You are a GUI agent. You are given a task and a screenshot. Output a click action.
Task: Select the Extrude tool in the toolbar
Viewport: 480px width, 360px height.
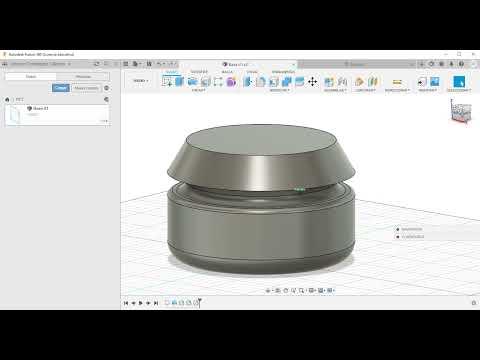pyautogui.click(x=180, y=81)
